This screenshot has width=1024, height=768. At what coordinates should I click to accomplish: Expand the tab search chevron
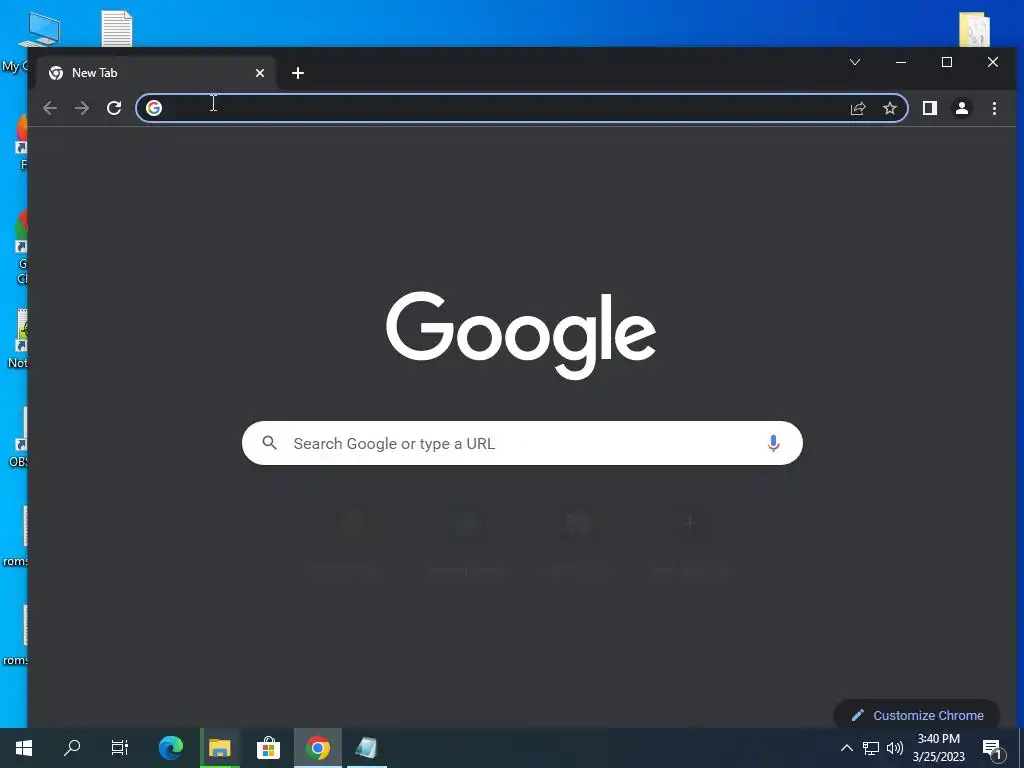point(855,62)
